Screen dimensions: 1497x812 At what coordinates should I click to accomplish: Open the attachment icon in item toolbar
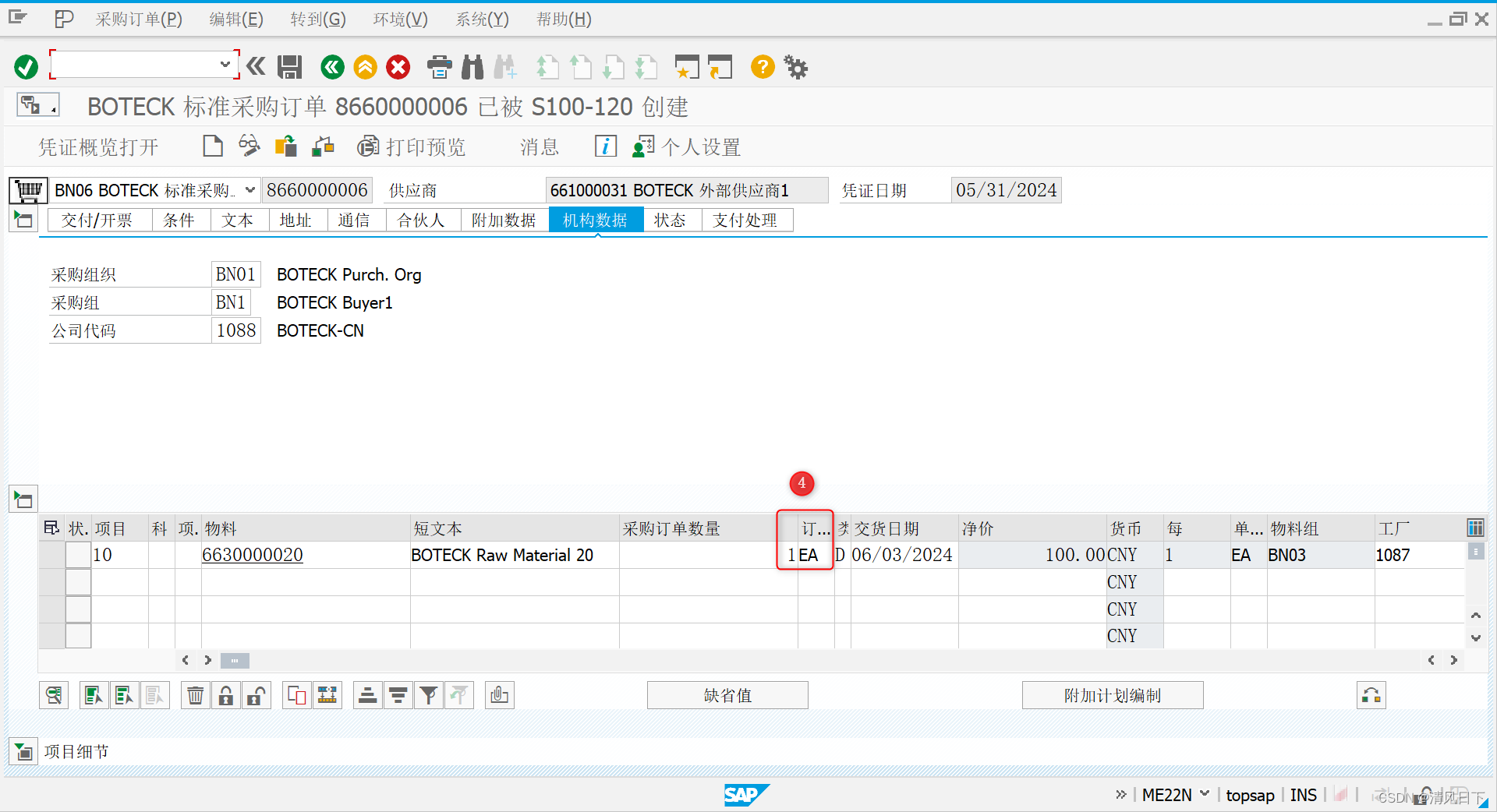(x=499, y=695)
